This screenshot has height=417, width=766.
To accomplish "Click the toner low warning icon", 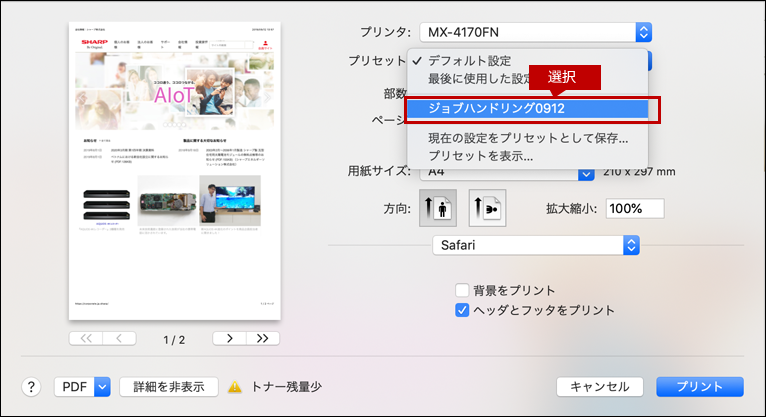I will click(x=235, y=387).
